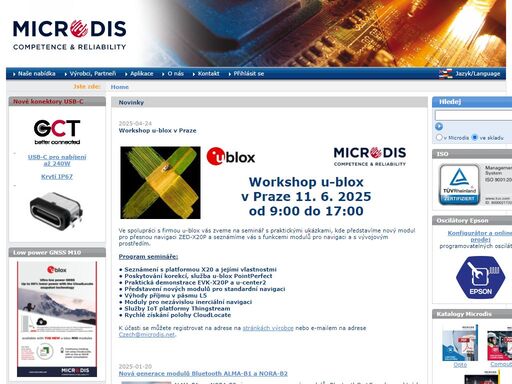The image size is (512, 384).
Task: Click the Czech@microdis.net email link
Action: pyautogui.click(x=147, y=335)
